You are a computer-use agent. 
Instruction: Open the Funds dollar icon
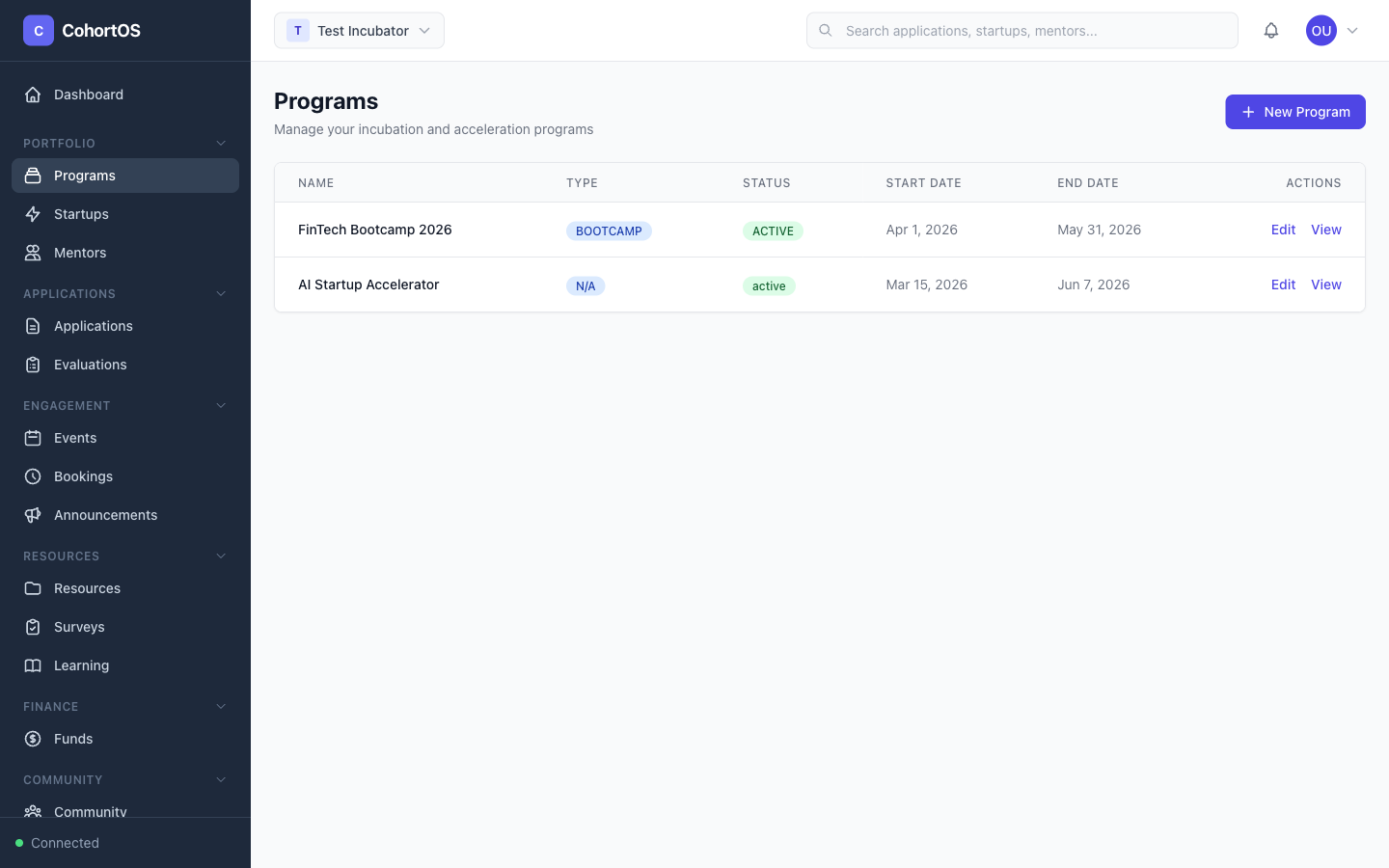click(33, 739)
